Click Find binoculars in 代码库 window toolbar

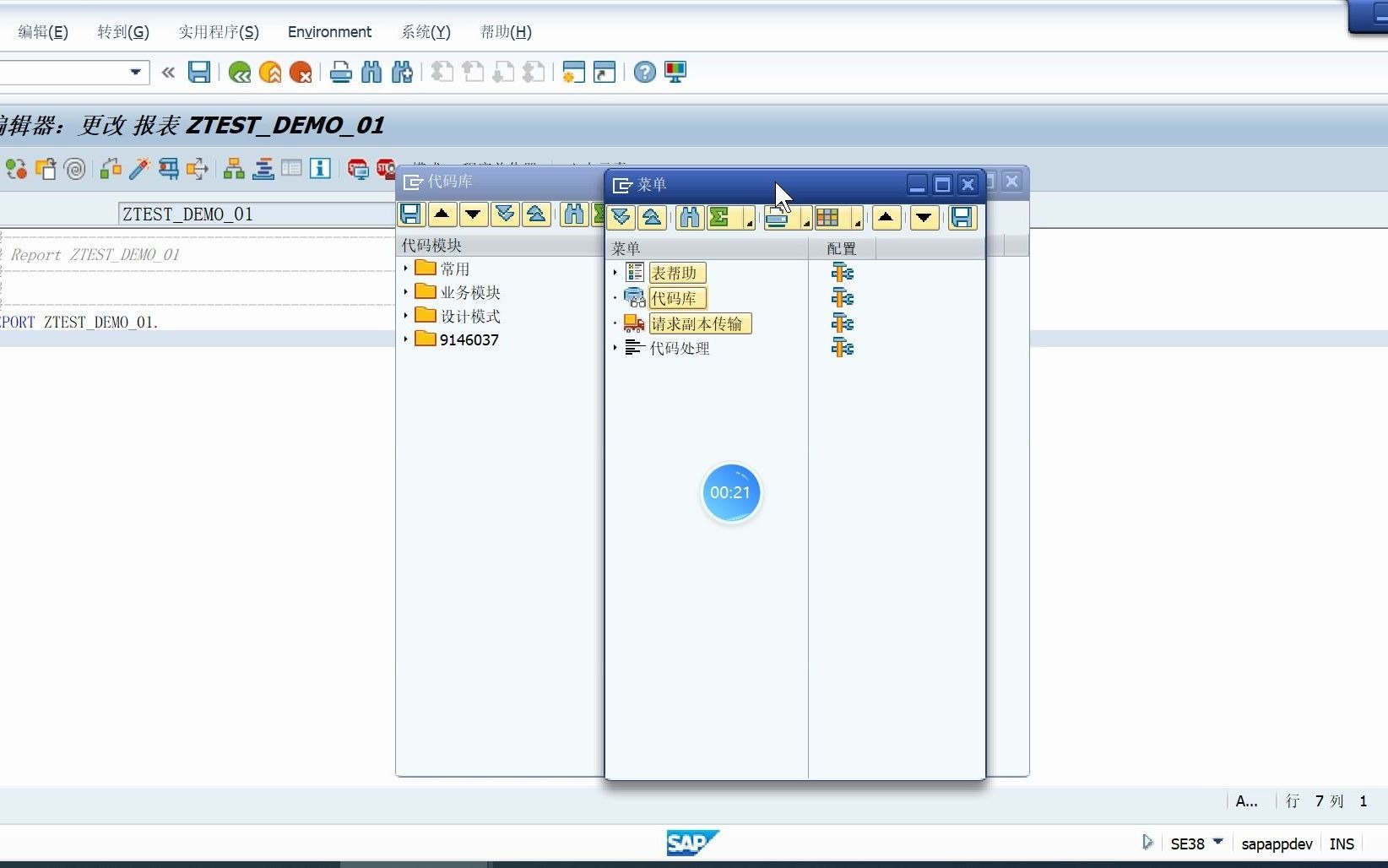pyautogui.click(x=574, y=214)
